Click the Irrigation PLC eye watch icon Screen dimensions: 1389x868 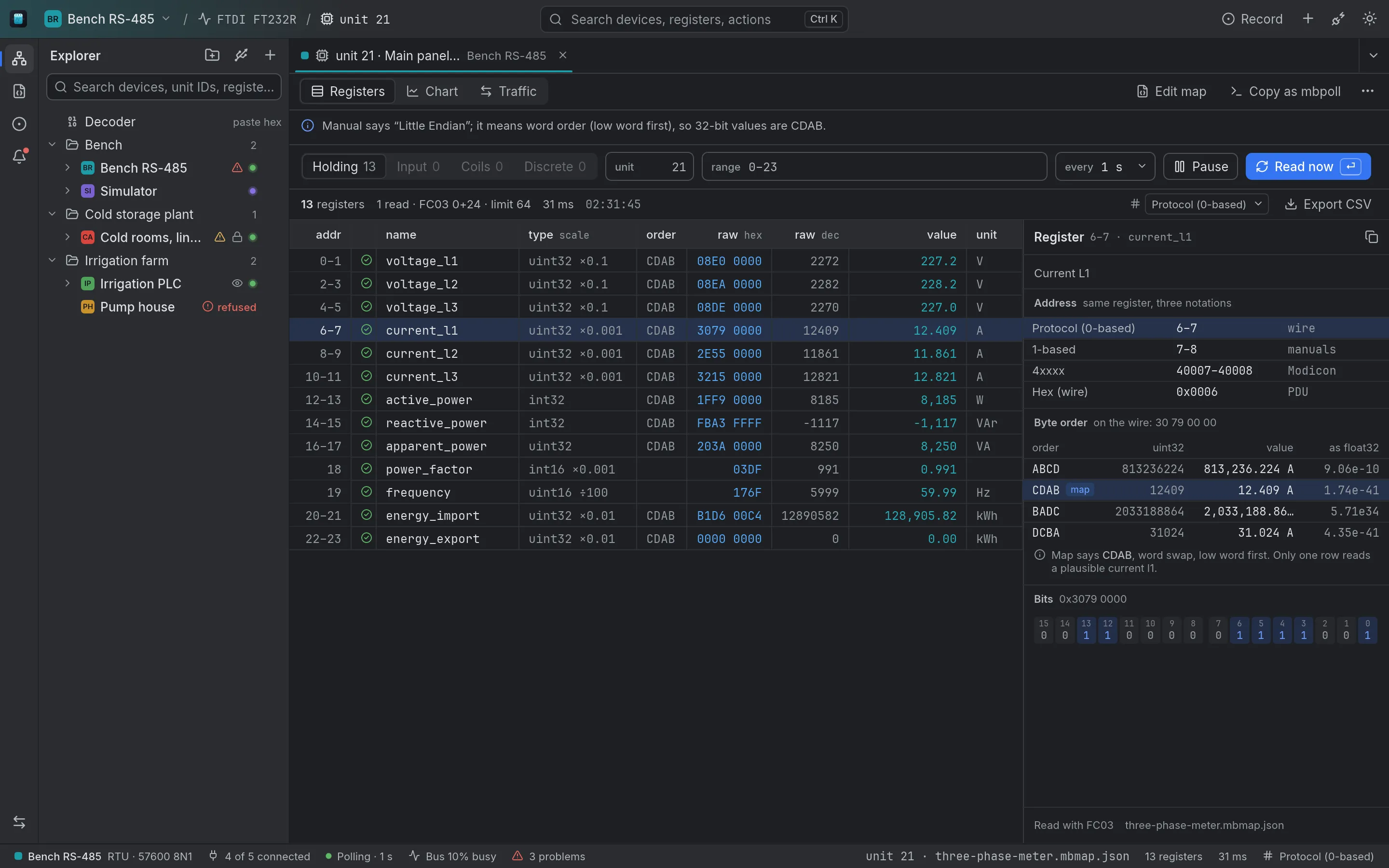pos(237,284)
